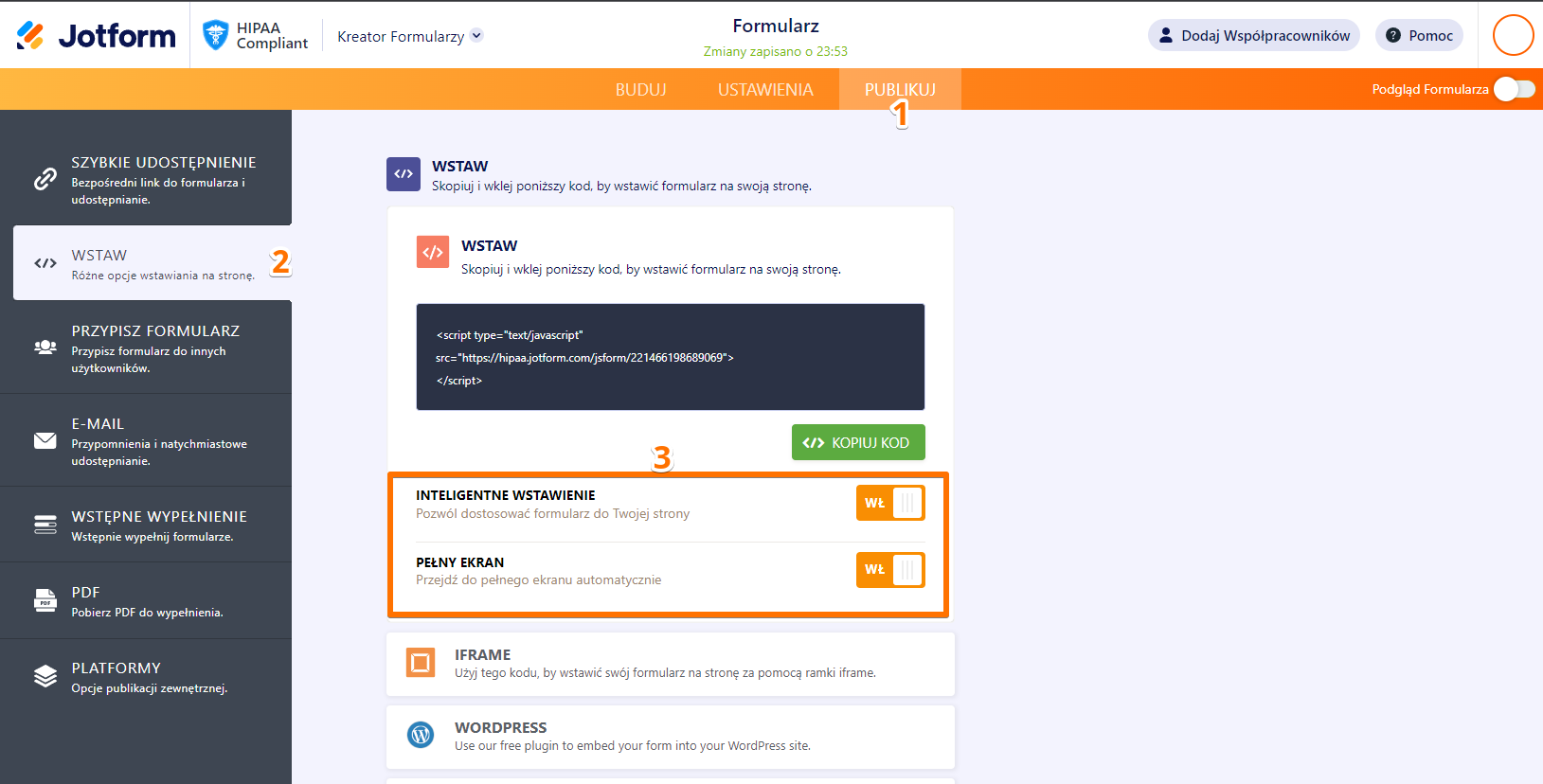Click Dodaj Współpracowników button
Viewport: 1543px width, 784px height.
coord(1254,36)
